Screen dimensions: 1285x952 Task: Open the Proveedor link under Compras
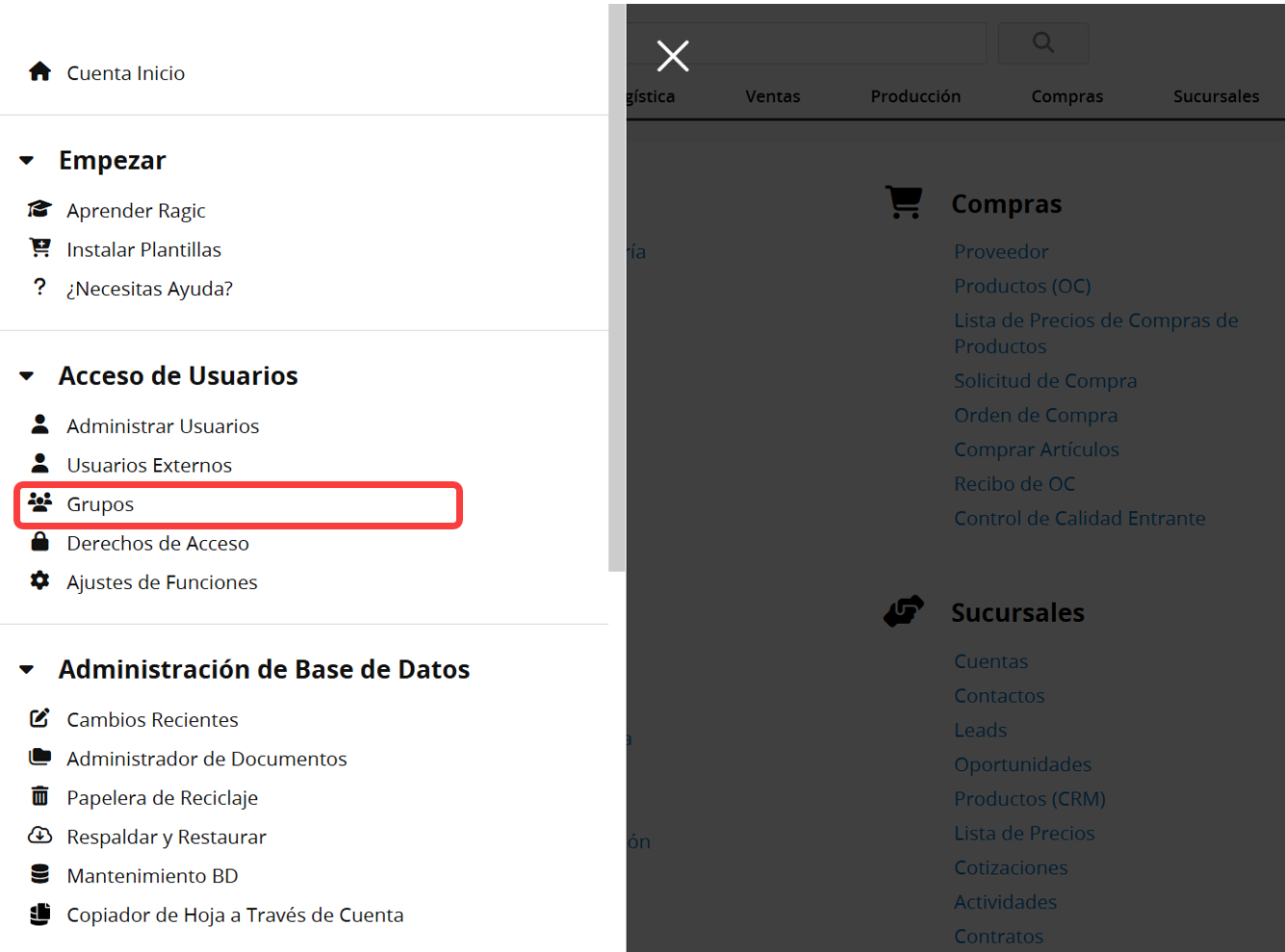click(x=1000, y=251)
